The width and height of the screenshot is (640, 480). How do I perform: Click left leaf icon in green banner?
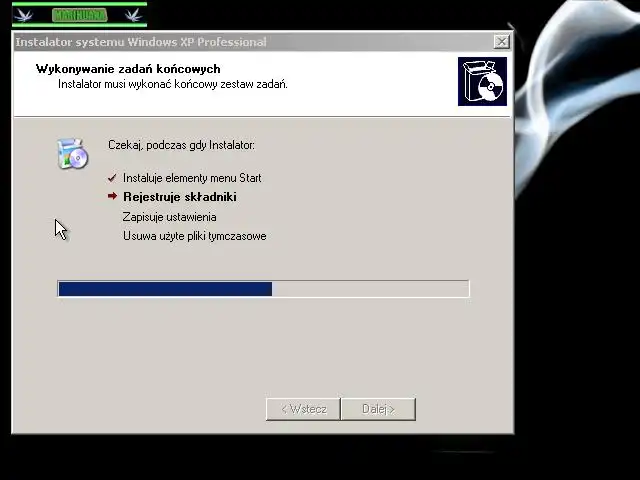click(x=24, y=16)
